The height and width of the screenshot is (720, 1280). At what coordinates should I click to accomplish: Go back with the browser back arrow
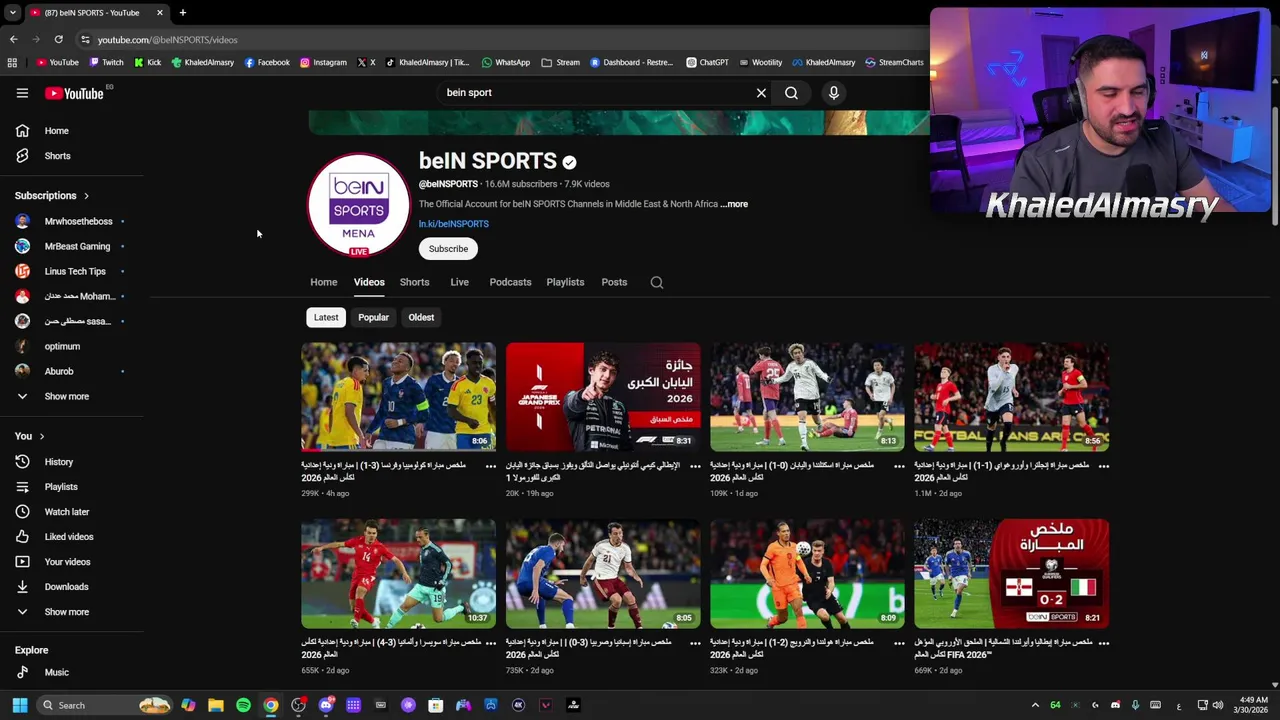coord(13,39)
